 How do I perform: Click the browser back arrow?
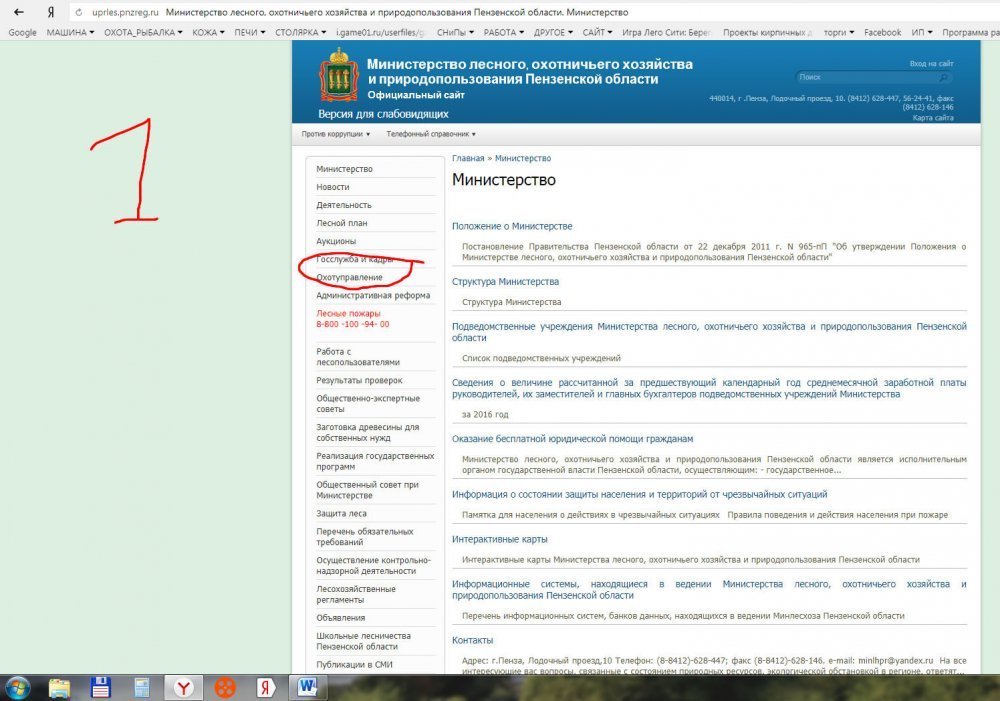(x=18, y=13)
